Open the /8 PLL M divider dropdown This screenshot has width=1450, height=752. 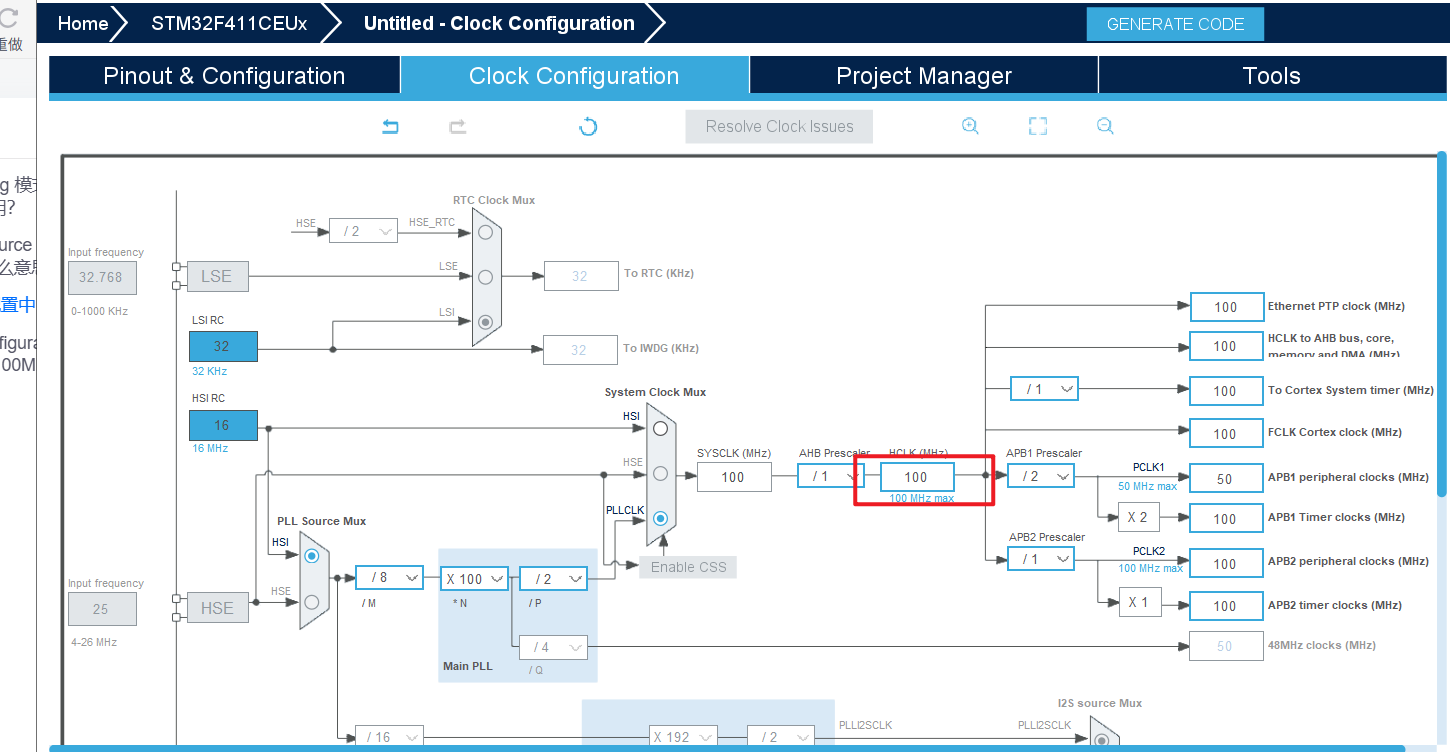391,578
